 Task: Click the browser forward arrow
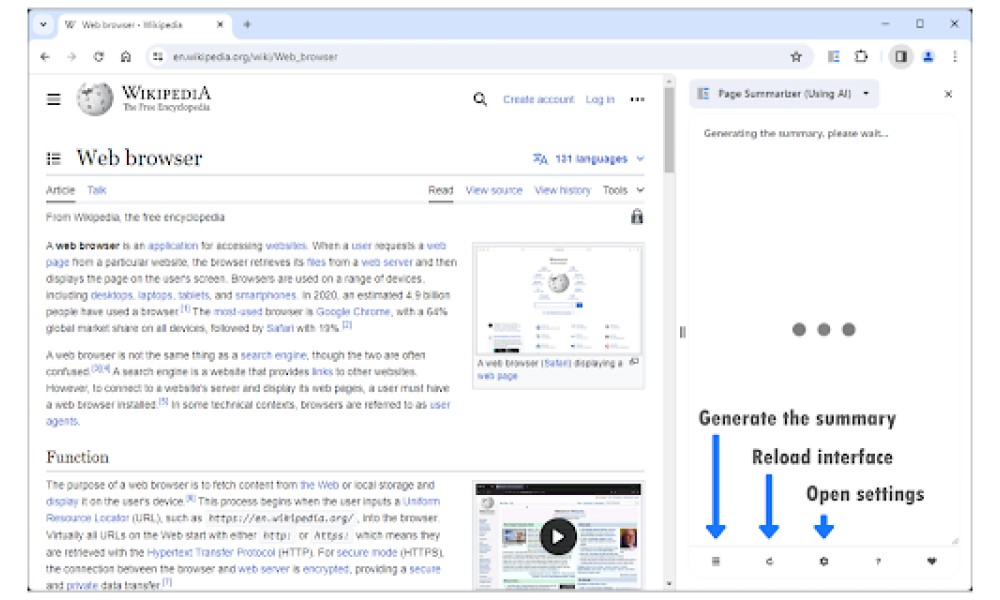(x=71, y=57)
